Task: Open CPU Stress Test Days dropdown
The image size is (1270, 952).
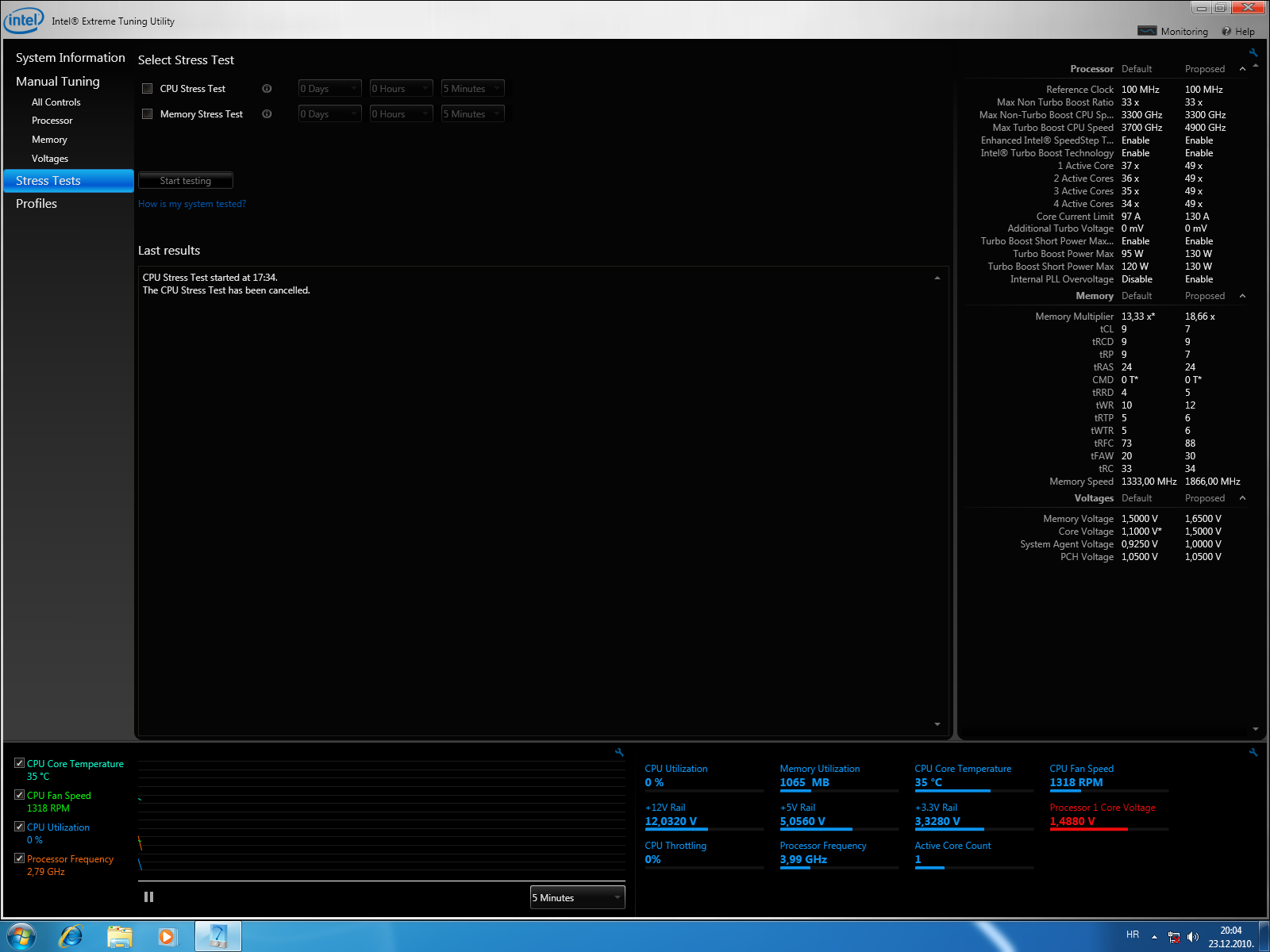Action: [x=329, y=89]
